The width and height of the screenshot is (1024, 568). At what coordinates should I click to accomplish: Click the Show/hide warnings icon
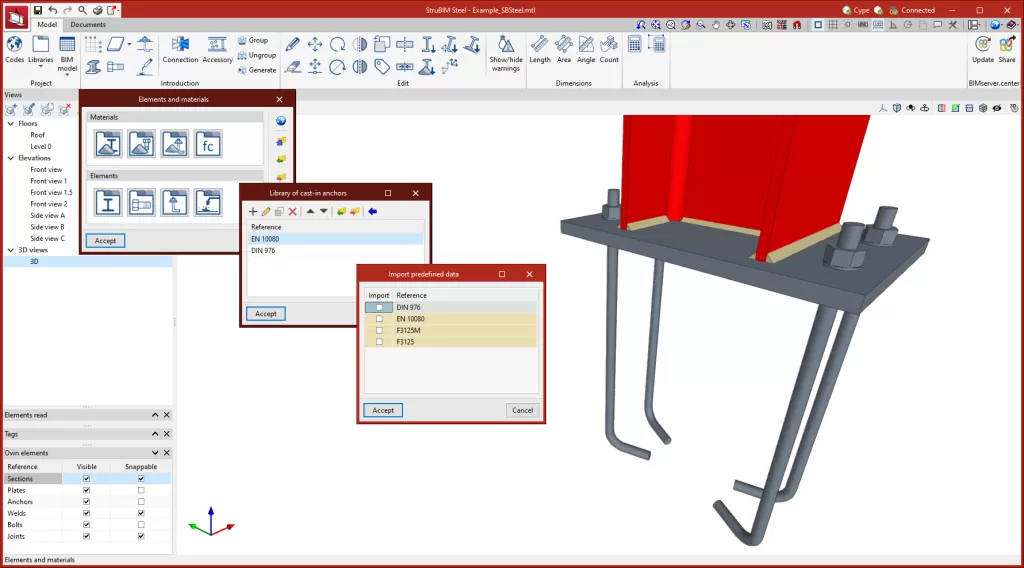pos(506,48)
